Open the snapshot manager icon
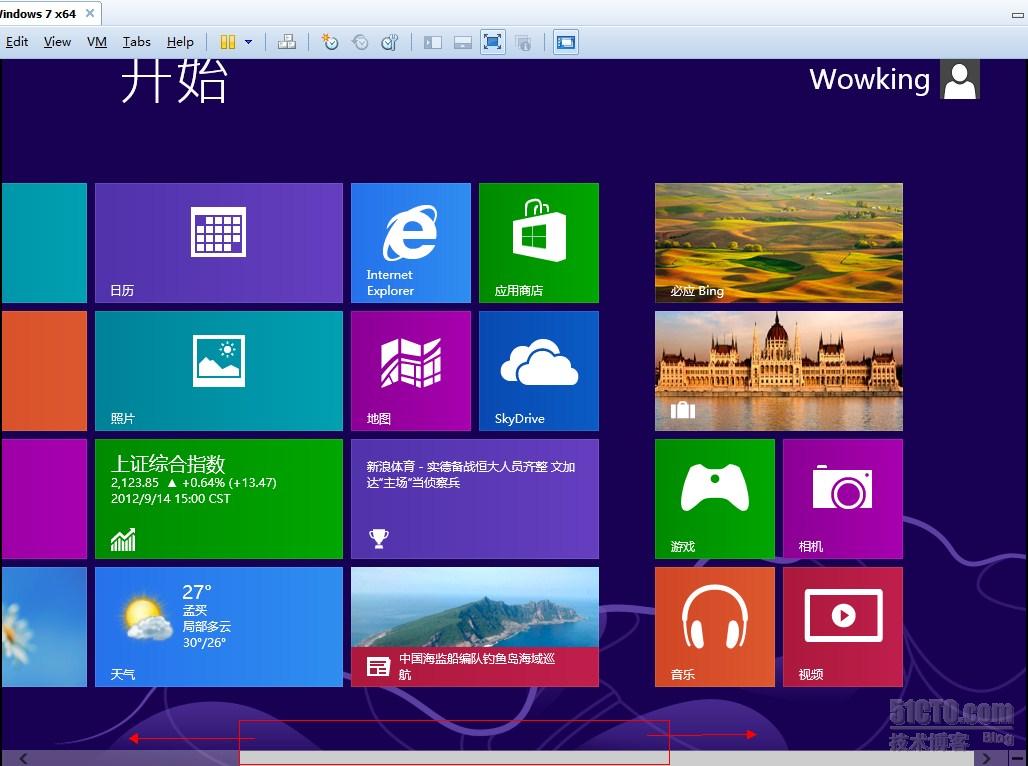 (x=390, y=43)
